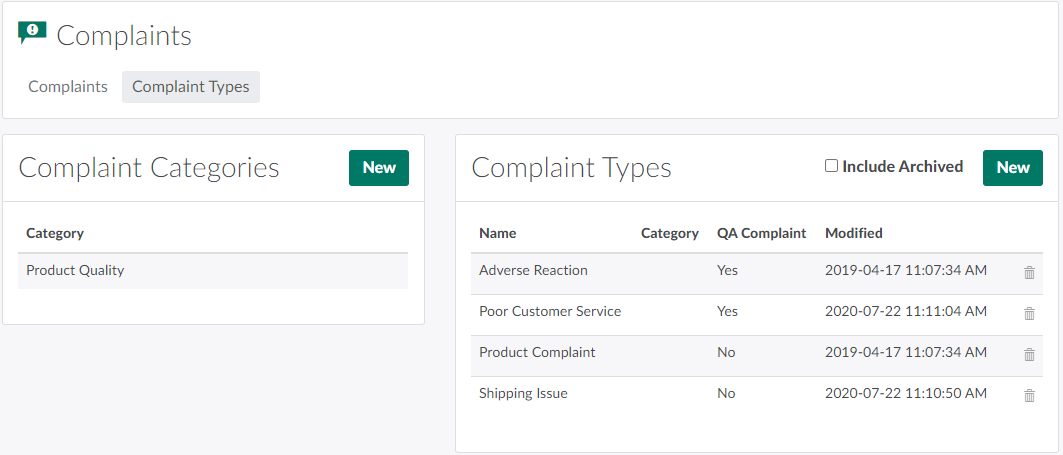
Task: Open the Product Complaint entry
Action: click(537, 352)
